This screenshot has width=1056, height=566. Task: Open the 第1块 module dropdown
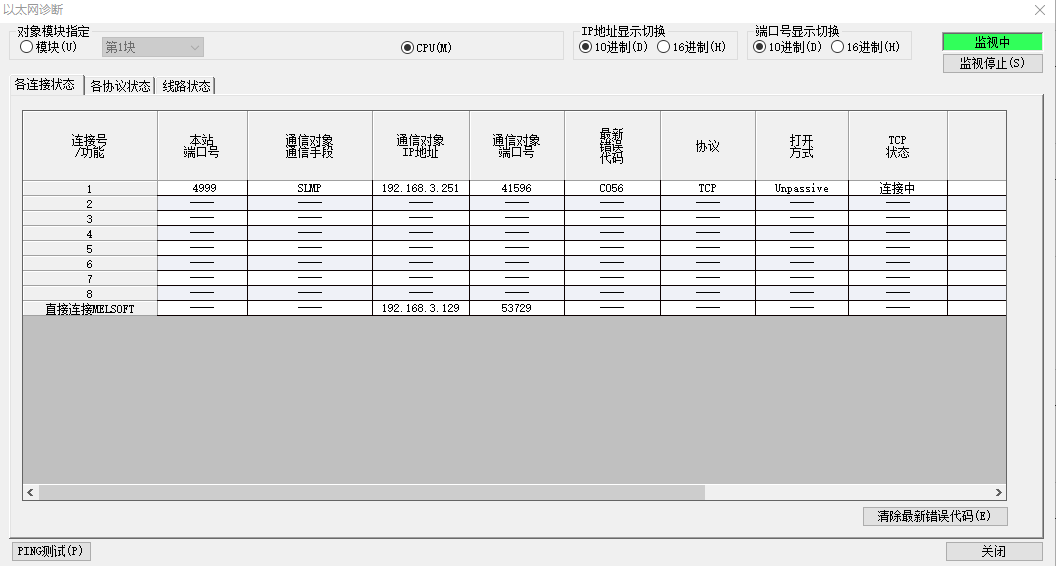[x=153, y=47]
